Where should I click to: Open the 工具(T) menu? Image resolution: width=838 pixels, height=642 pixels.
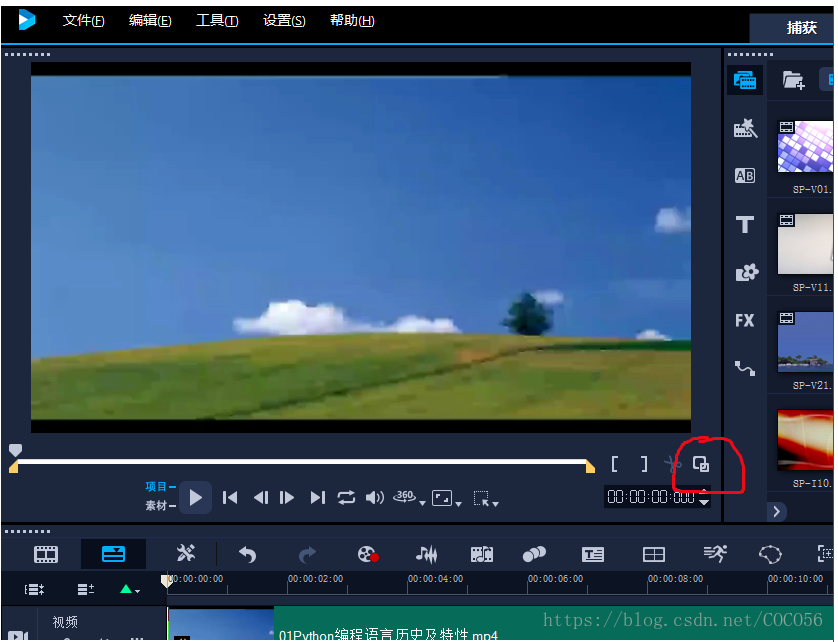(x=217, y=21)
